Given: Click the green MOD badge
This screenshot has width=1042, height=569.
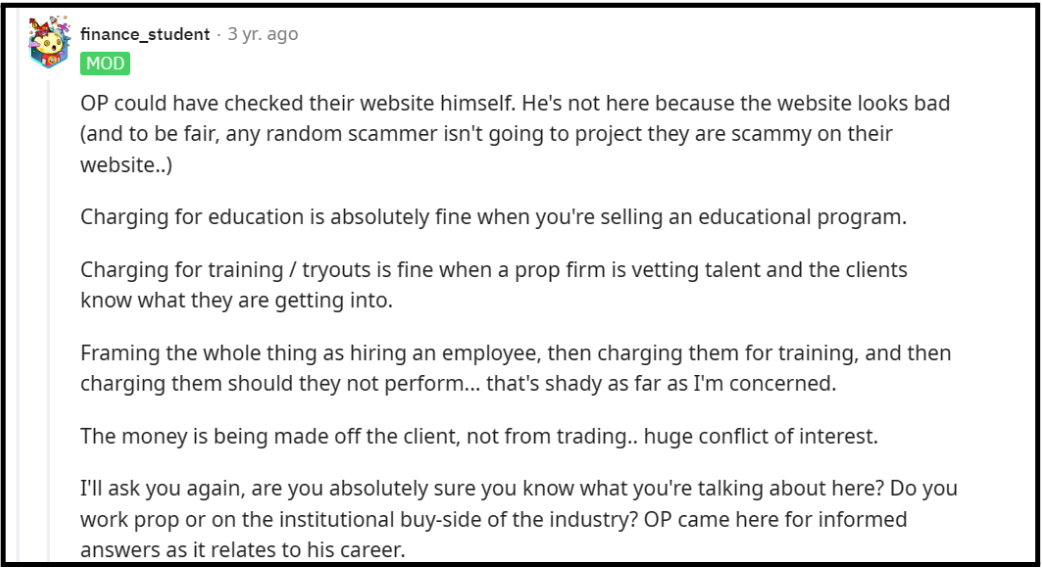Looking at the screenshot, I should click(105, 63).
